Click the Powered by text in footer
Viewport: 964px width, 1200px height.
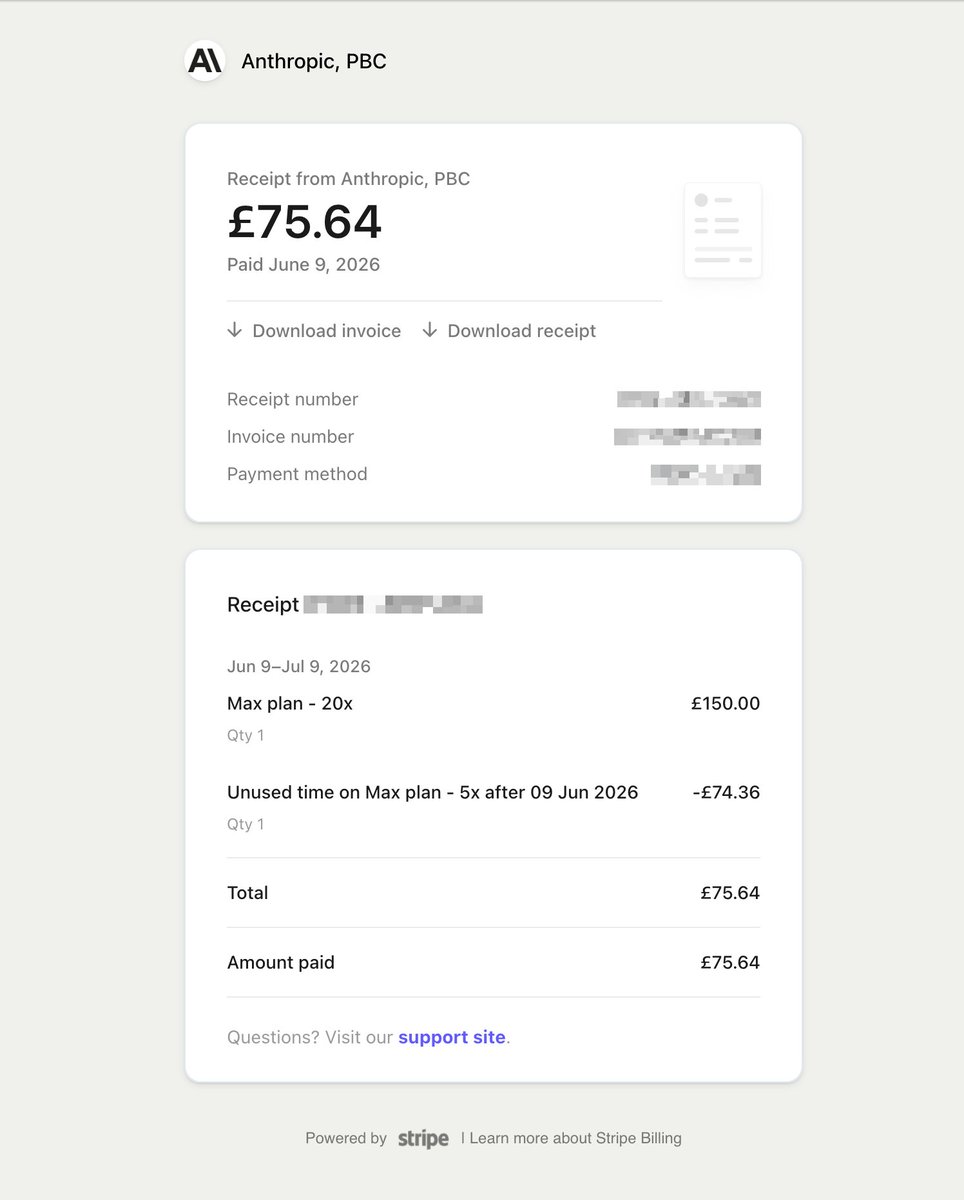pyautogui.click(x=346, y=1138)
